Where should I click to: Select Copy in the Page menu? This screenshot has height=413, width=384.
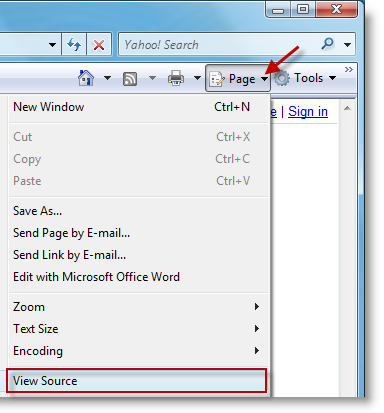coord(138,159)
